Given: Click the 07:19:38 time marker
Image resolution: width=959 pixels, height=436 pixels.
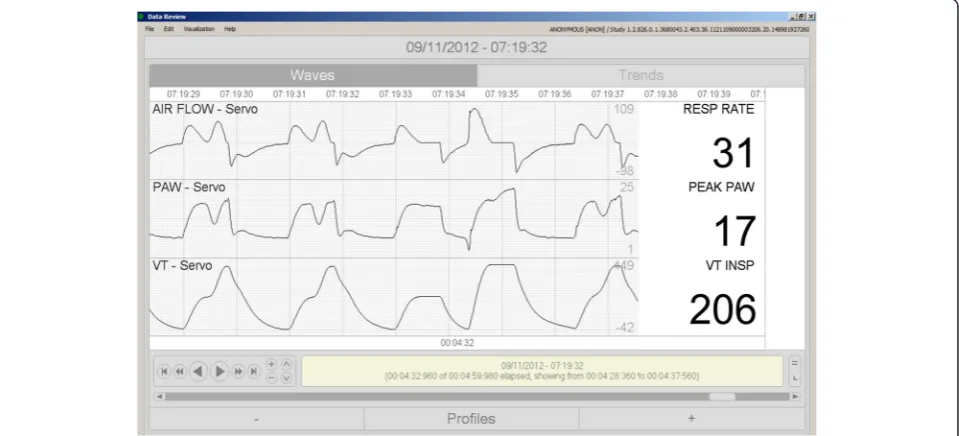Looking at the screenshot, I should (x=661, y=94).
